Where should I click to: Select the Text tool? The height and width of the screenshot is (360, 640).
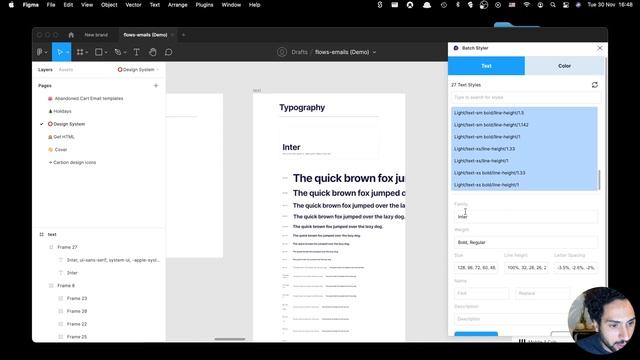(136, 52)
